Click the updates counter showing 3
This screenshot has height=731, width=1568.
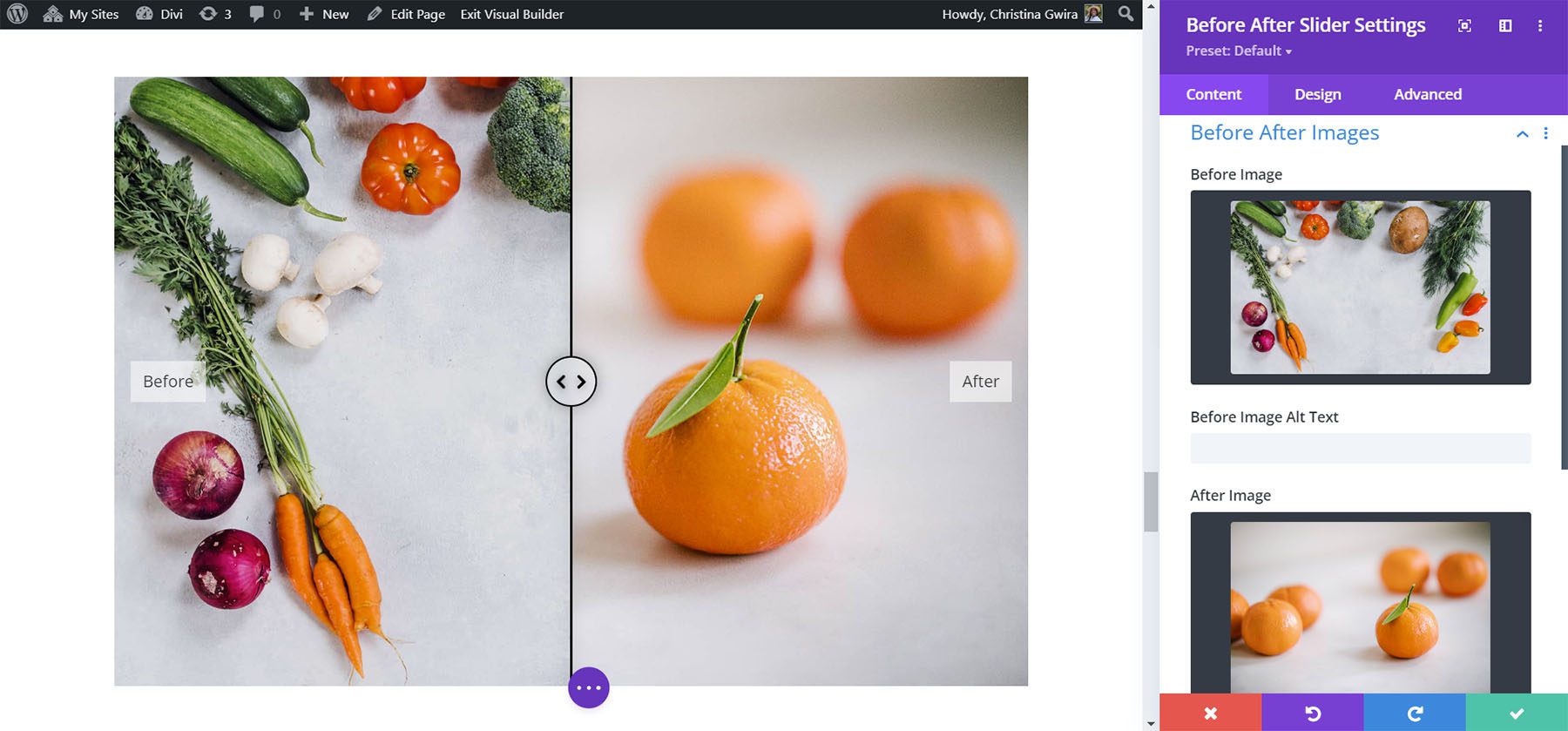[215, 14]
